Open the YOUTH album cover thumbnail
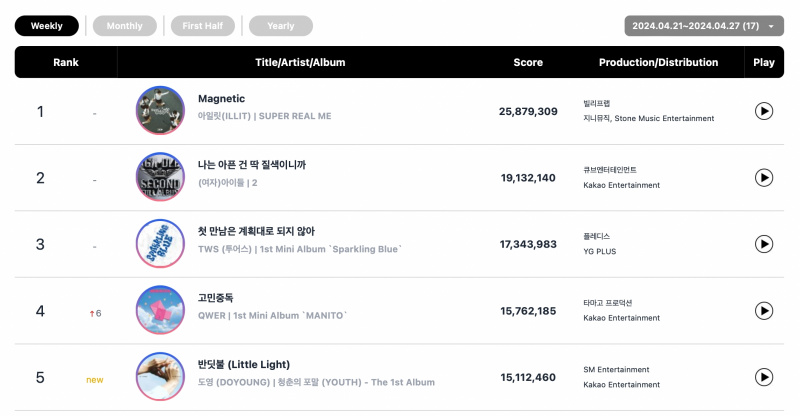 [x=160, y=376]
